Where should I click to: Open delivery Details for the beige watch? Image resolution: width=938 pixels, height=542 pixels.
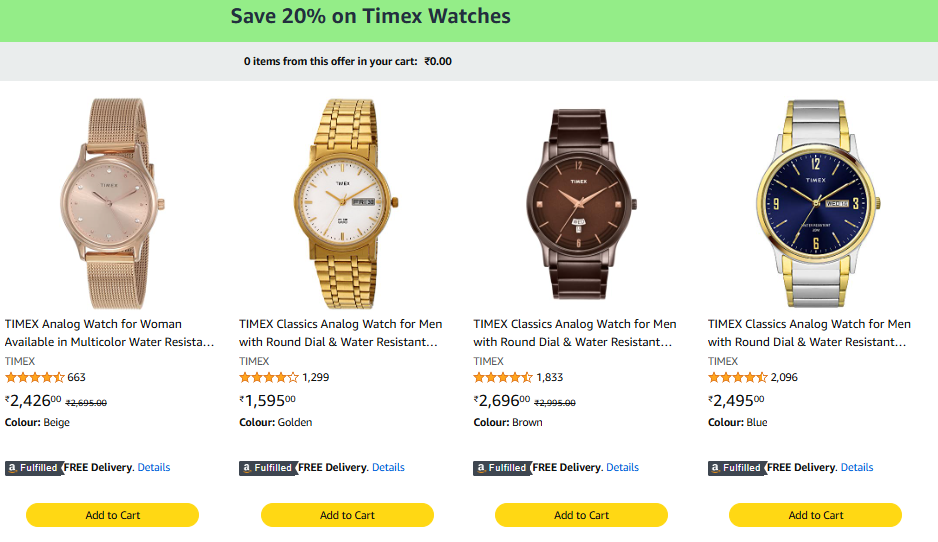(154, 468)
